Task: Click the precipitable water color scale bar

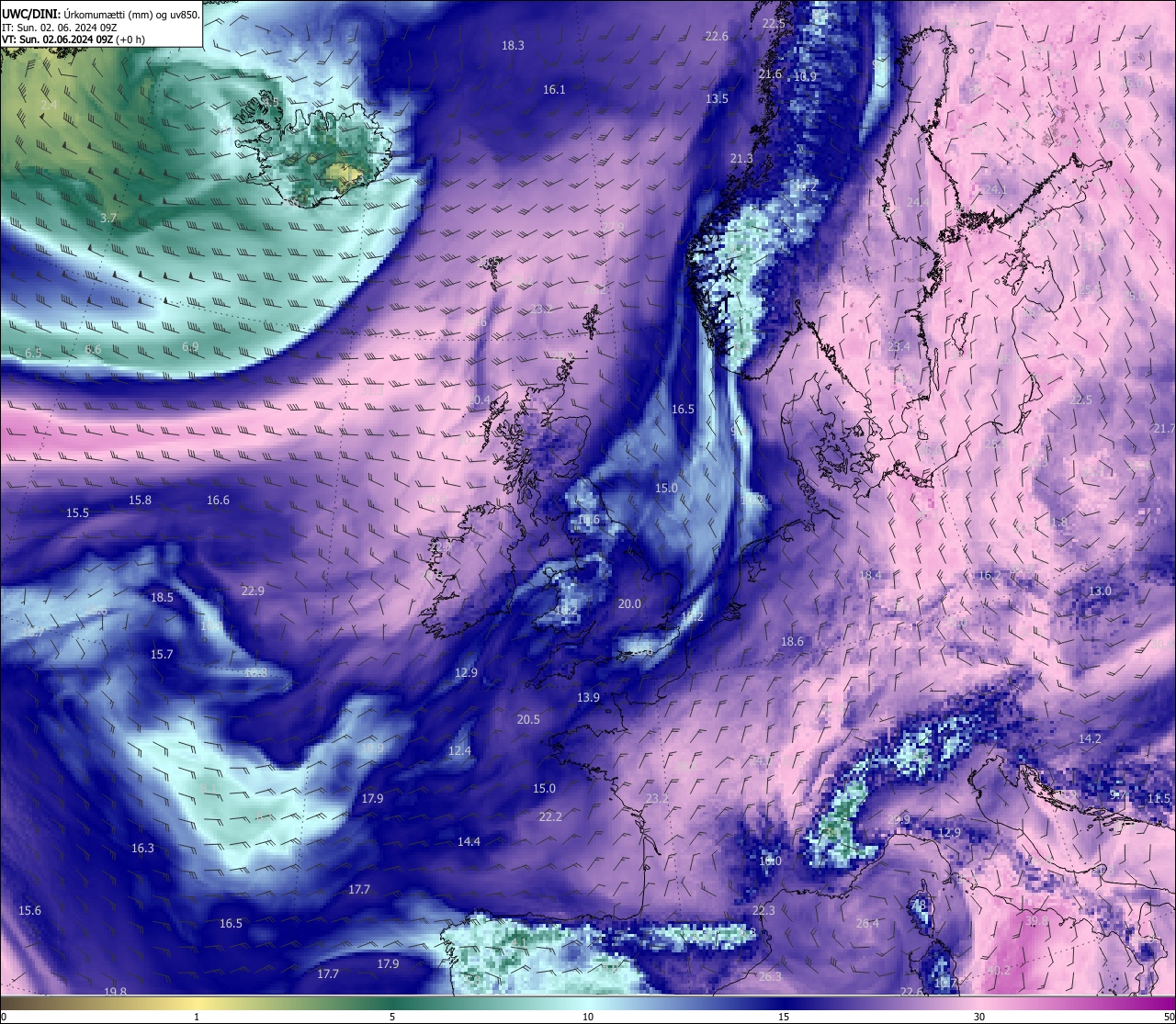Action: tap(588, 1003)
